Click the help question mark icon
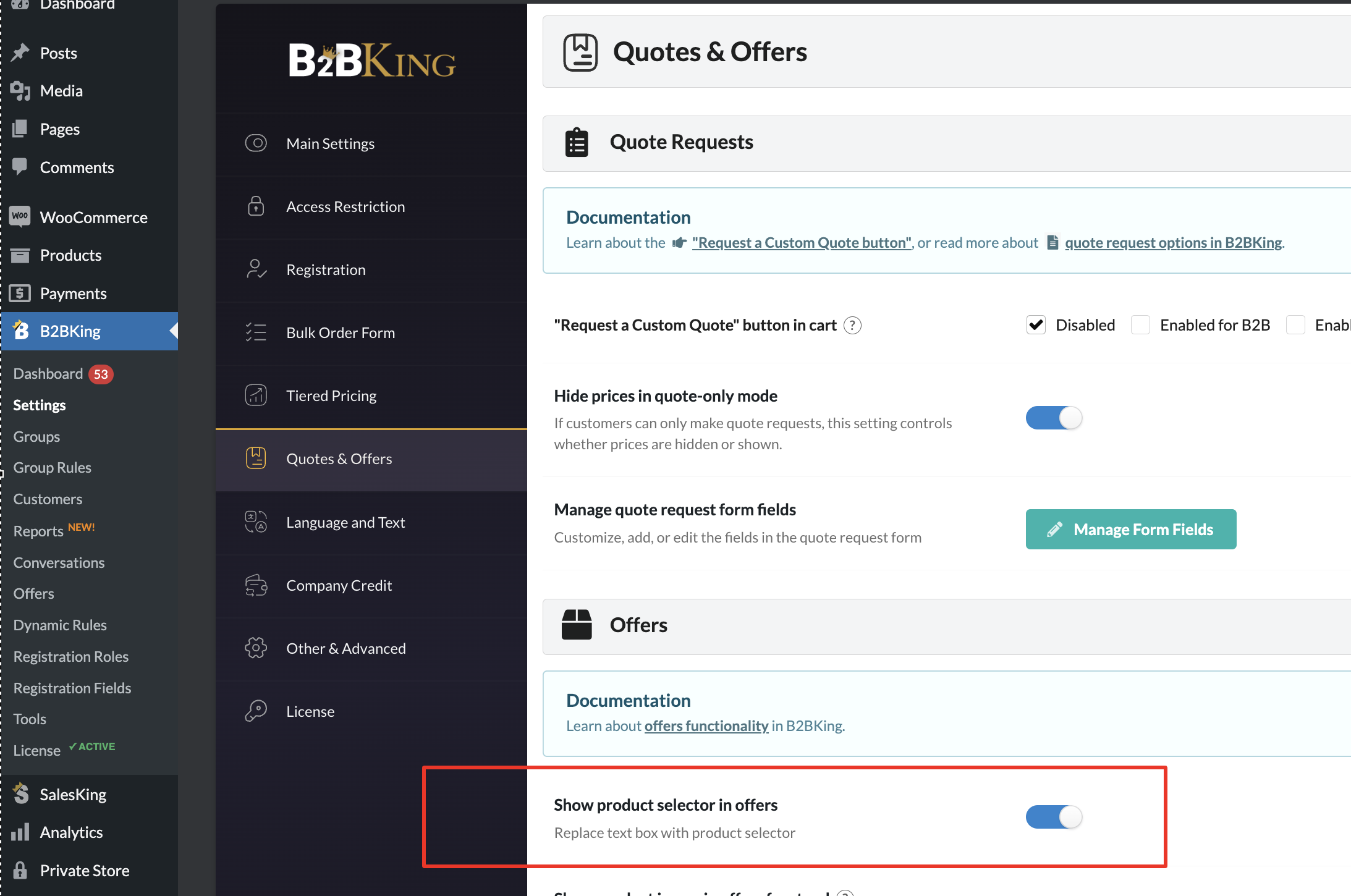 pyautogui.click(x=852, y=325)
